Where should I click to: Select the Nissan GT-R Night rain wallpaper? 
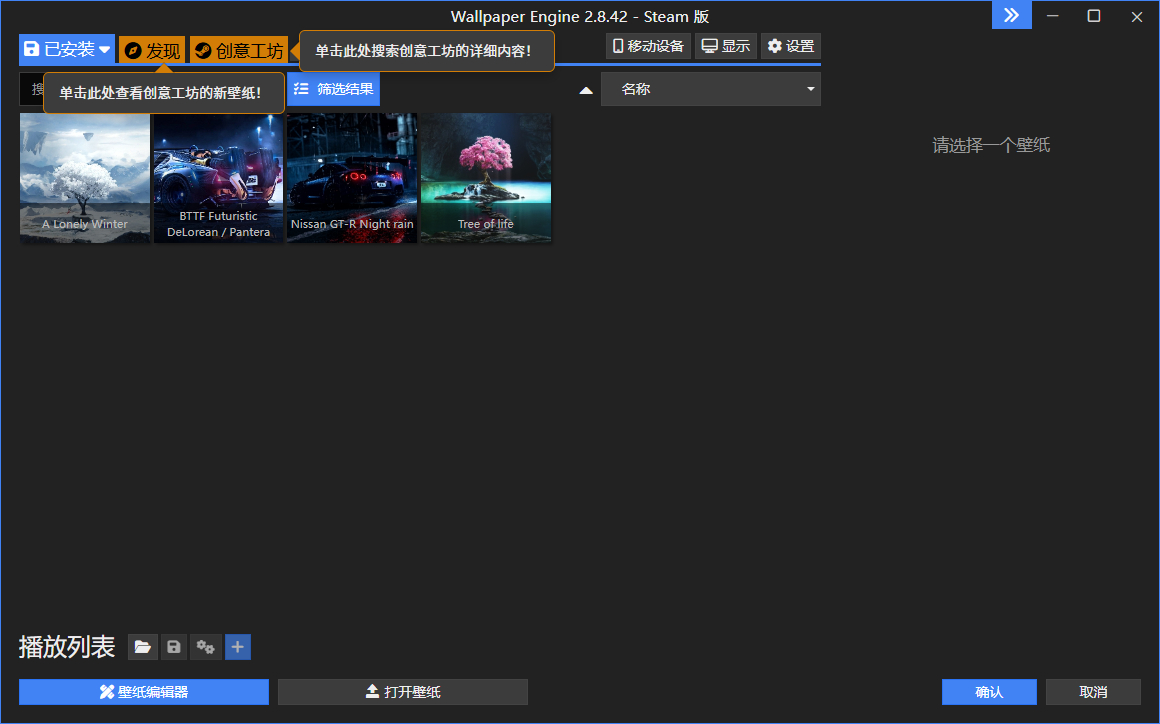click(352, 178)
